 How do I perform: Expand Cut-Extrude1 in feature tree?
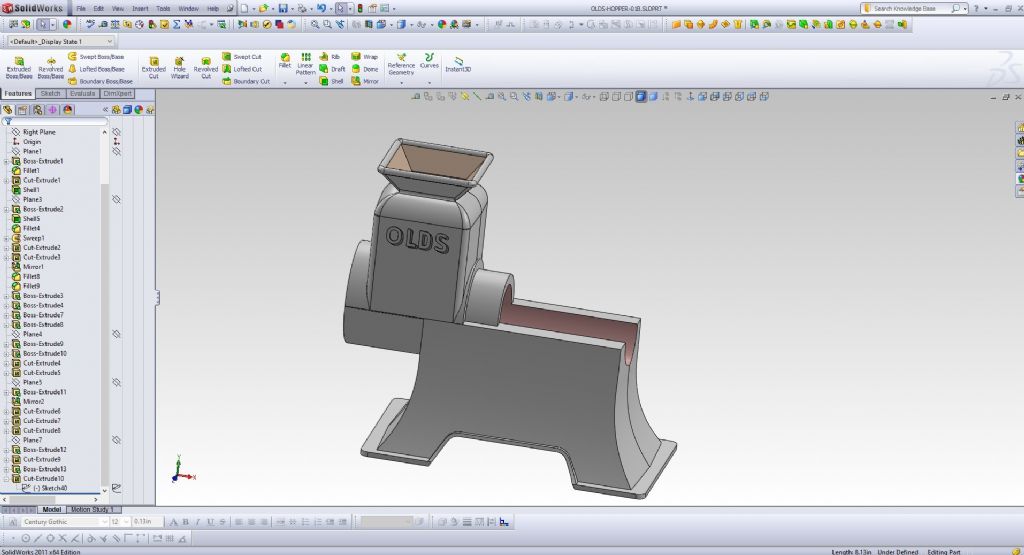pyautogui.click(x=7, y=180)
